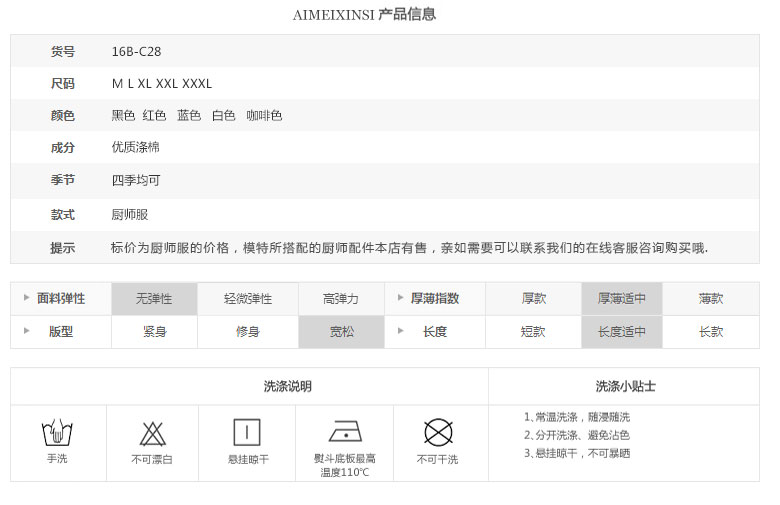Select the 无弹性 elasticity option
Viewport: 780px width, 505px height.
[154, 299]
